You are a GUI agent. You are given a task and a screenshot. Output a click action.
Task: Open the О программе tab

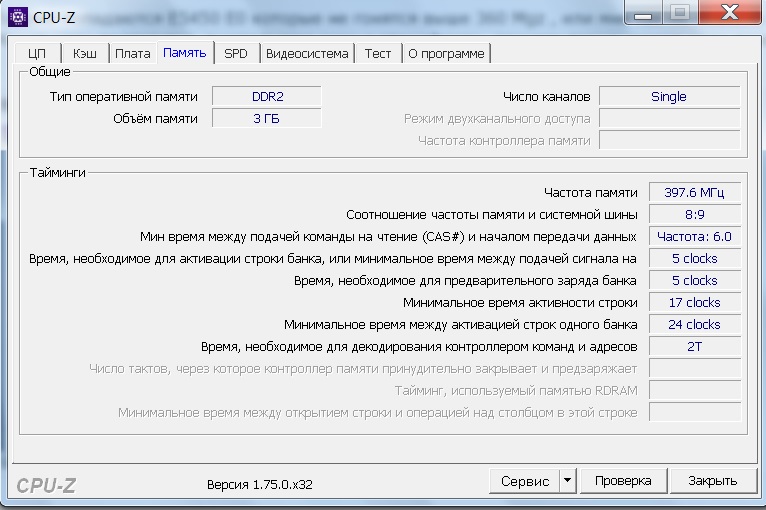(446, 53)
